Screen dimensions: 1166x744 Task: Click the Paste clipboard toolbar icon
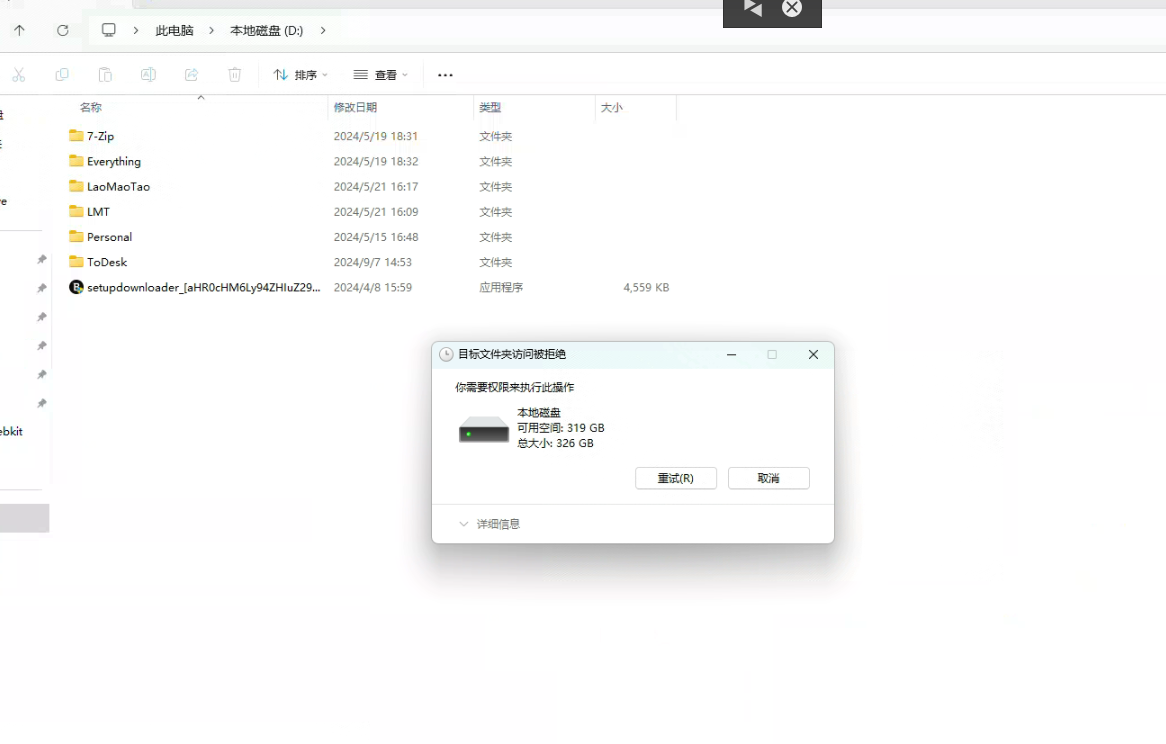(105, 74)
